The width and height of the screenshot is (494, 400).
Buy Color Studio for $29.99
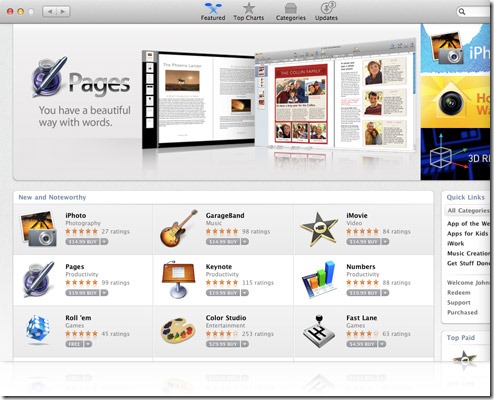point(223,344)
